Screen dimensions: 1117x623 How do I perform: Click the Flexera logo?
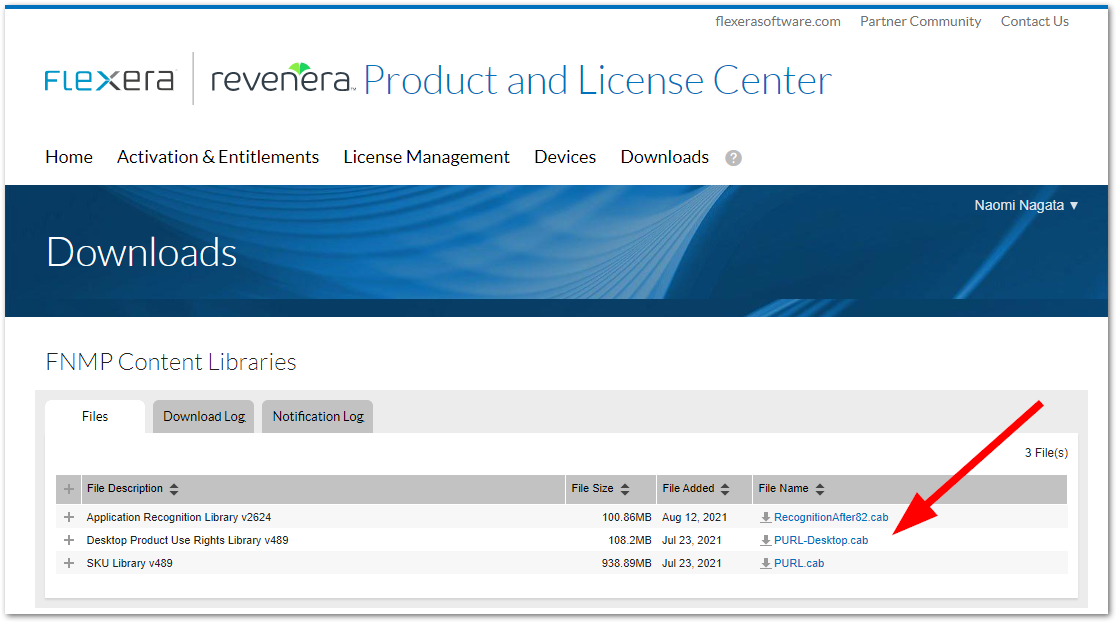pyautogui.click(x=109, y=80)
